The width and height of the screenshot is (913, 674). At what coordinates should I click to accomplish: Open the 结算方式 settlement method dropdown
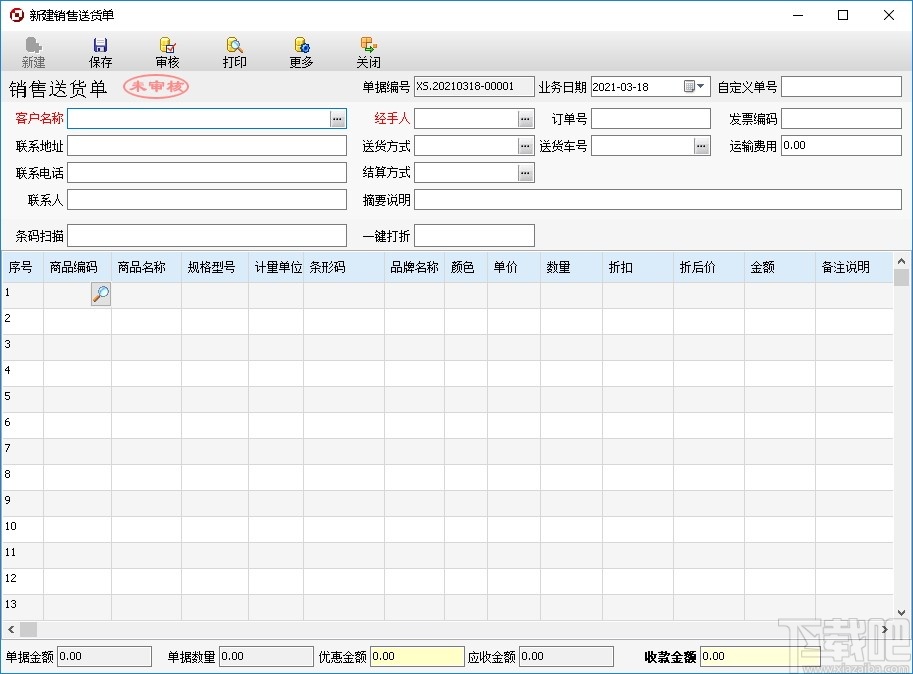click(x=526, y=172)
